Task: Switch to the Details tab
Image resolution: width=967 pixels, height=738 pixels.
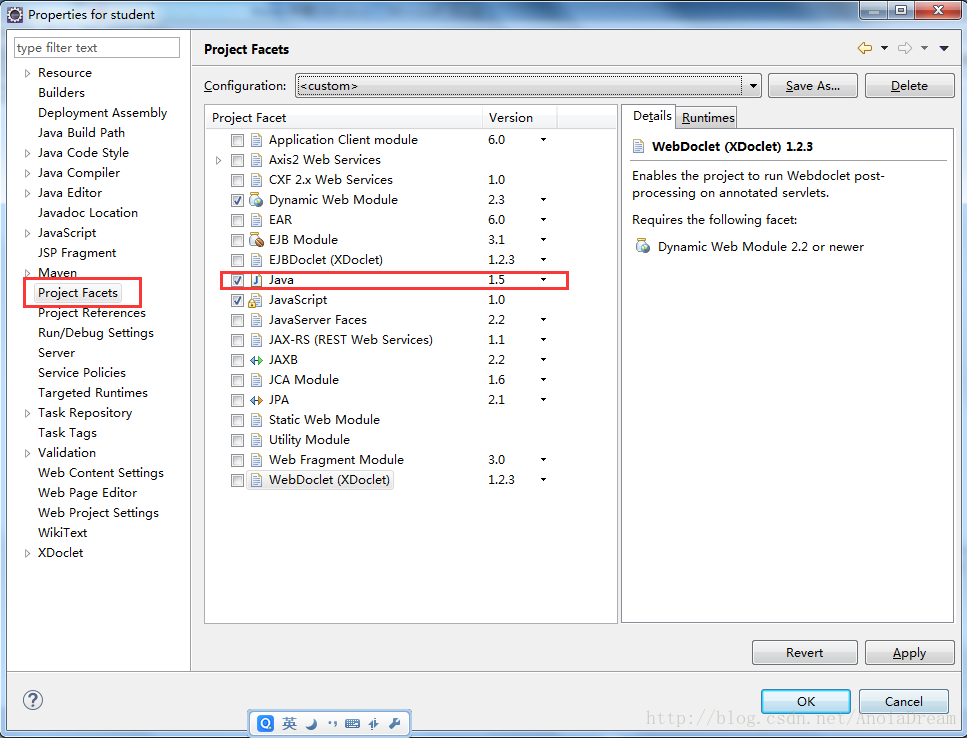Action: pyautogui.click(x=652, y=116)
